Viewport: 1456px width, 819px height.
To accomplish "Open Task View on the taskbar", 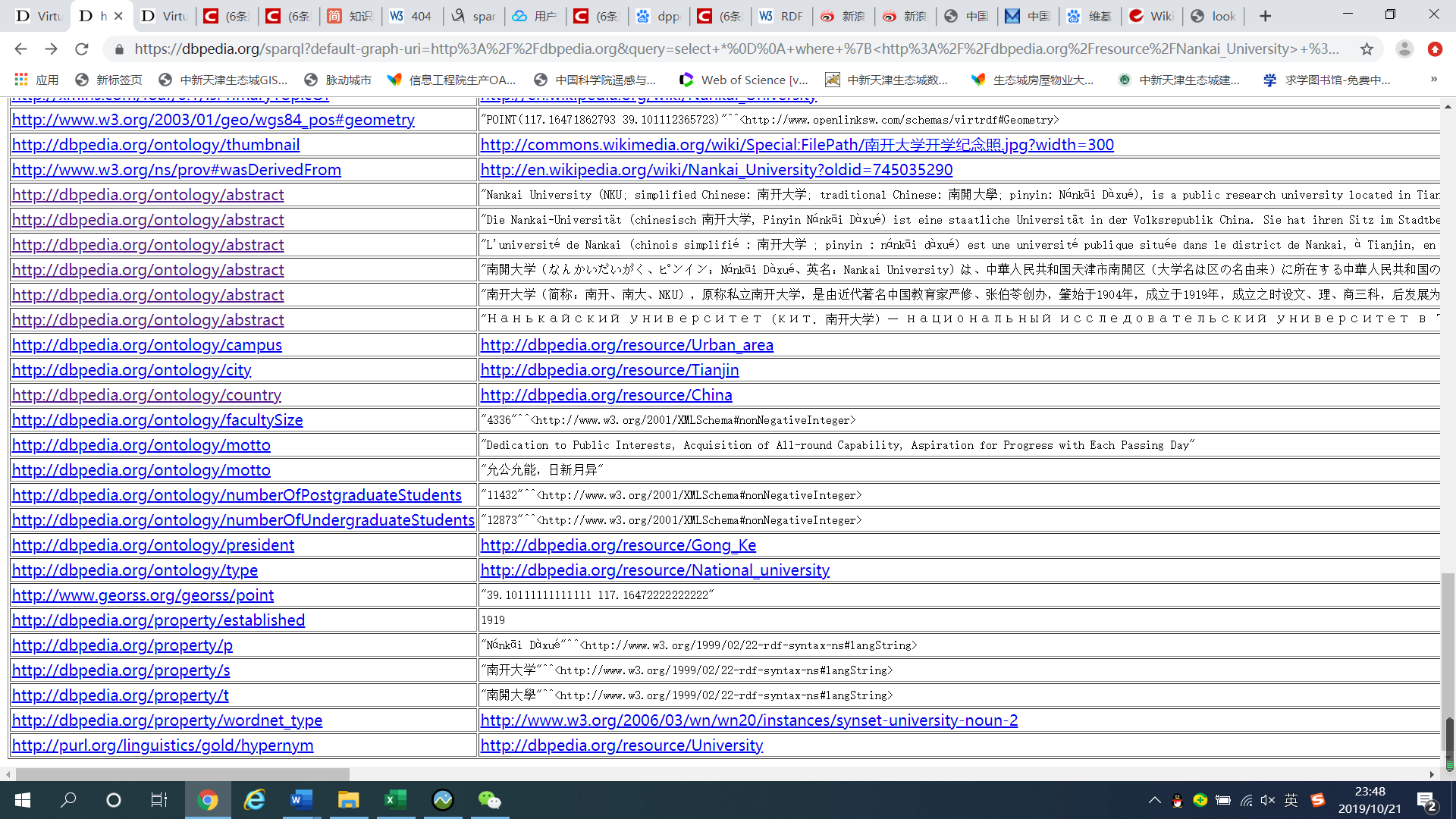I will click(x=159, y=800).
